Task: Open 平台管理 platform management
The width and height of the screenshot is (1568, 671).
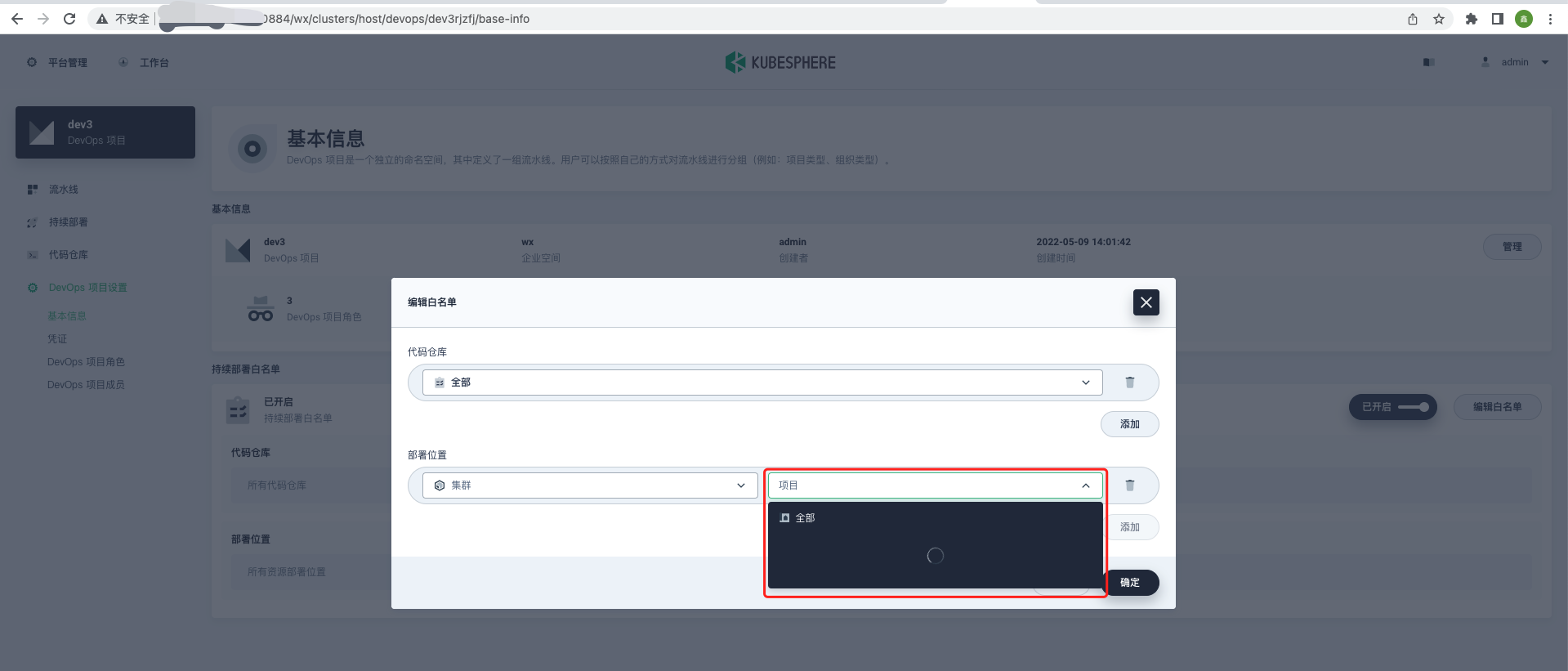Action: point(57,62)
